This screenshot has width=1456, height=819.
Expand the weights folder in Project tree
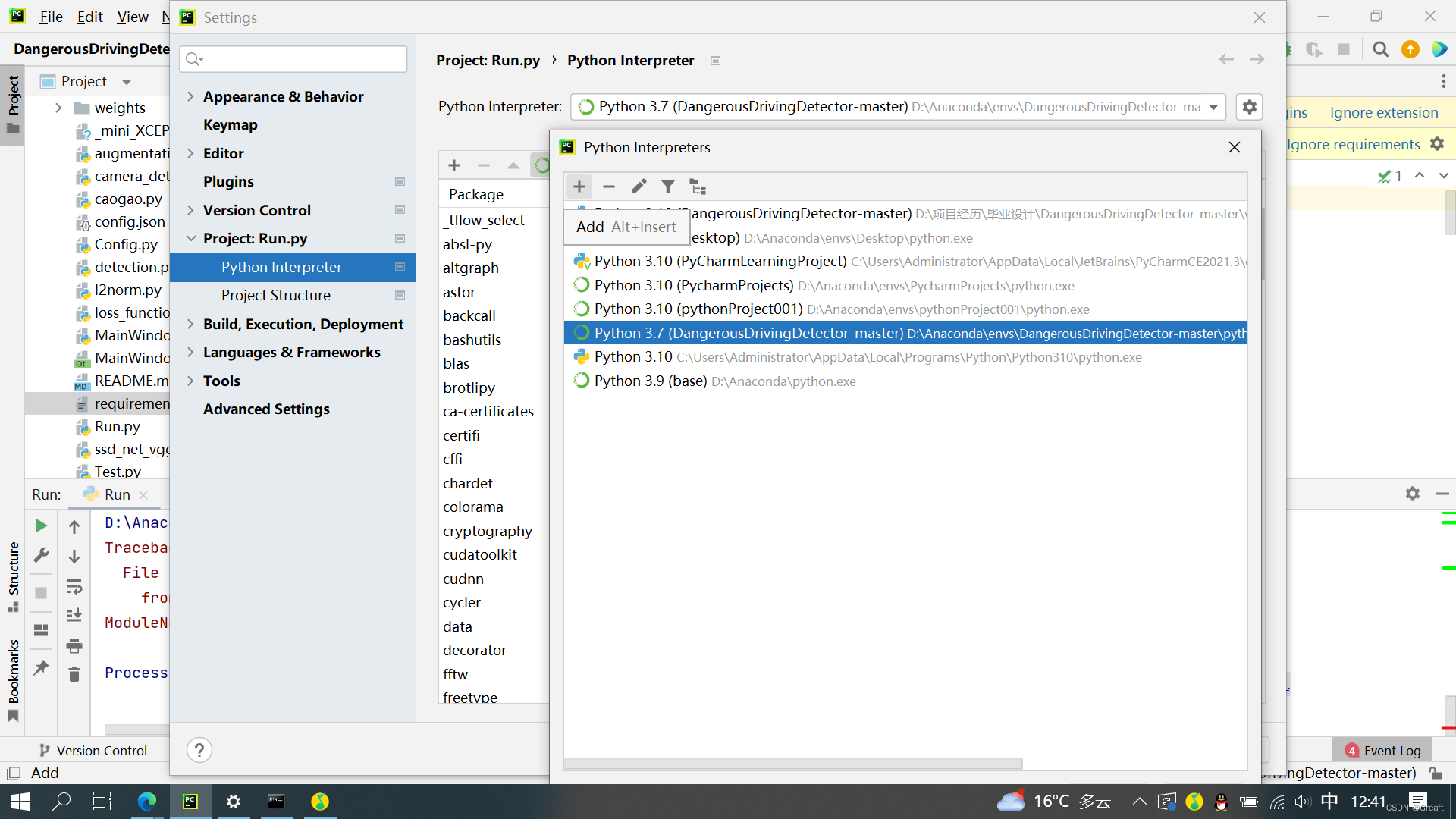coord(58,108)
